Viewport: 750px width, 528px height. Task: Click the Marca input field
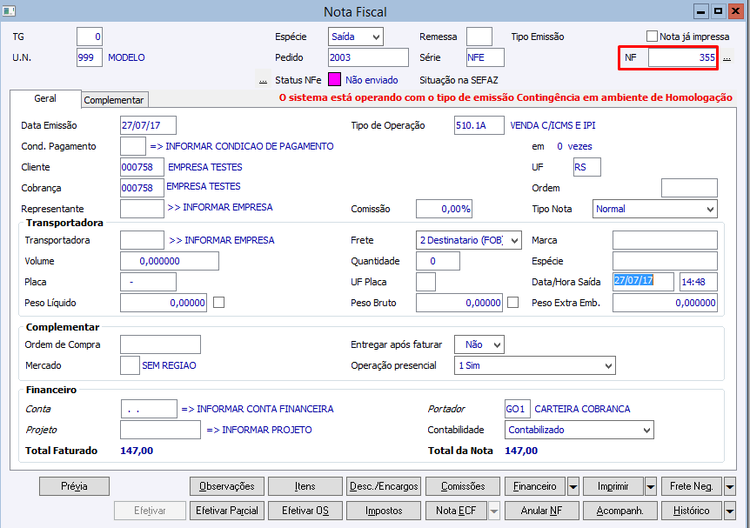[x=665, y=240]
